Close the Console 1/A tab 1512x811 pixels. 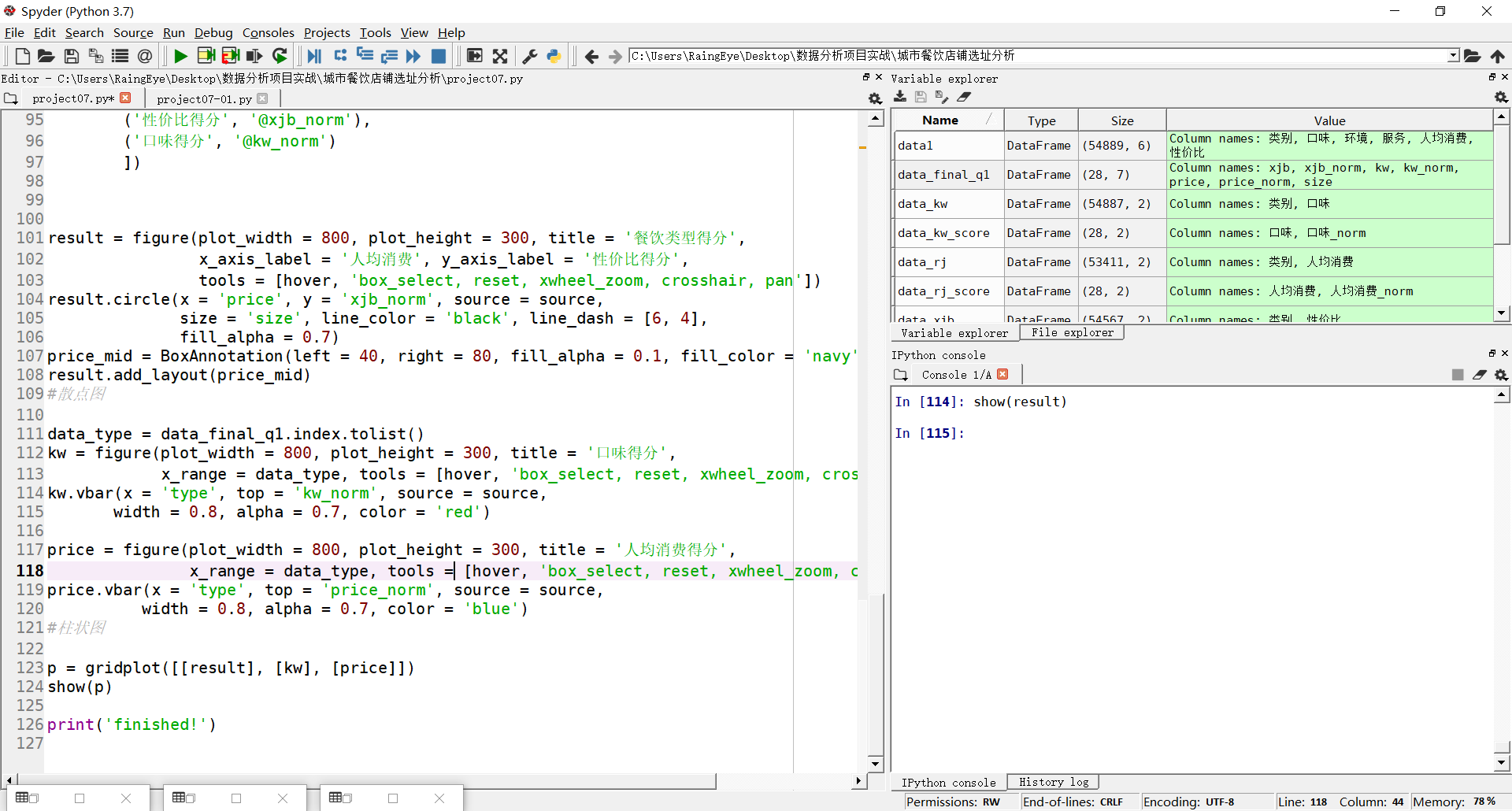tap(1002, 374)
